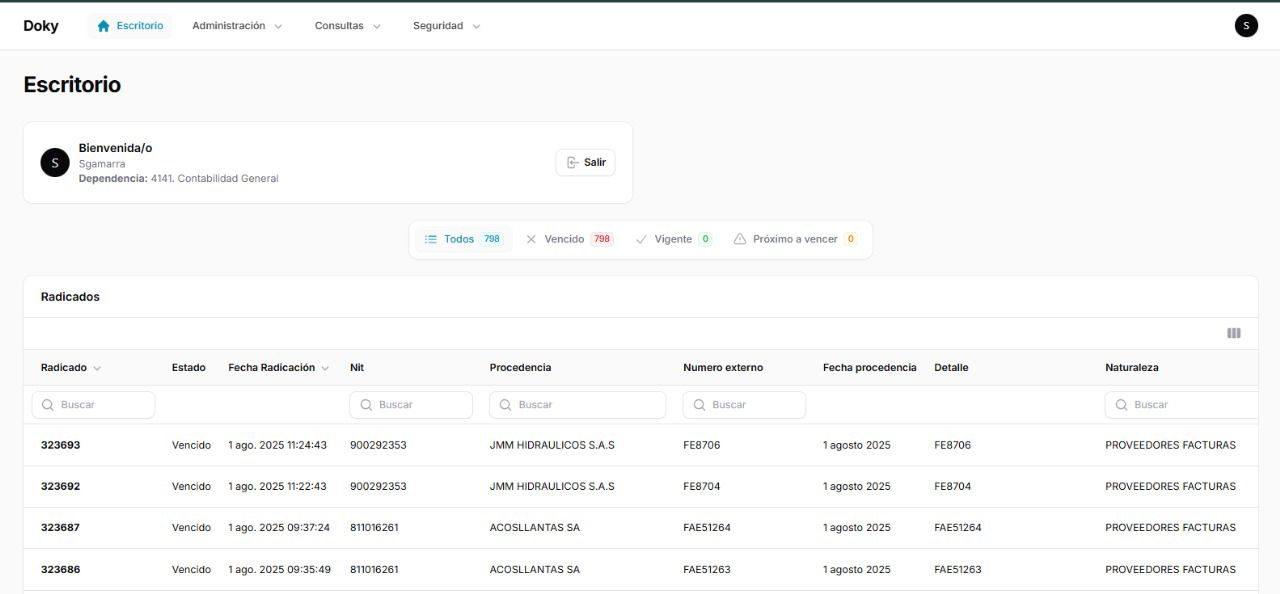Click the Detalle column header
Image resolution: width=1280 pixels, height=594 pixels.
point(951,368)
